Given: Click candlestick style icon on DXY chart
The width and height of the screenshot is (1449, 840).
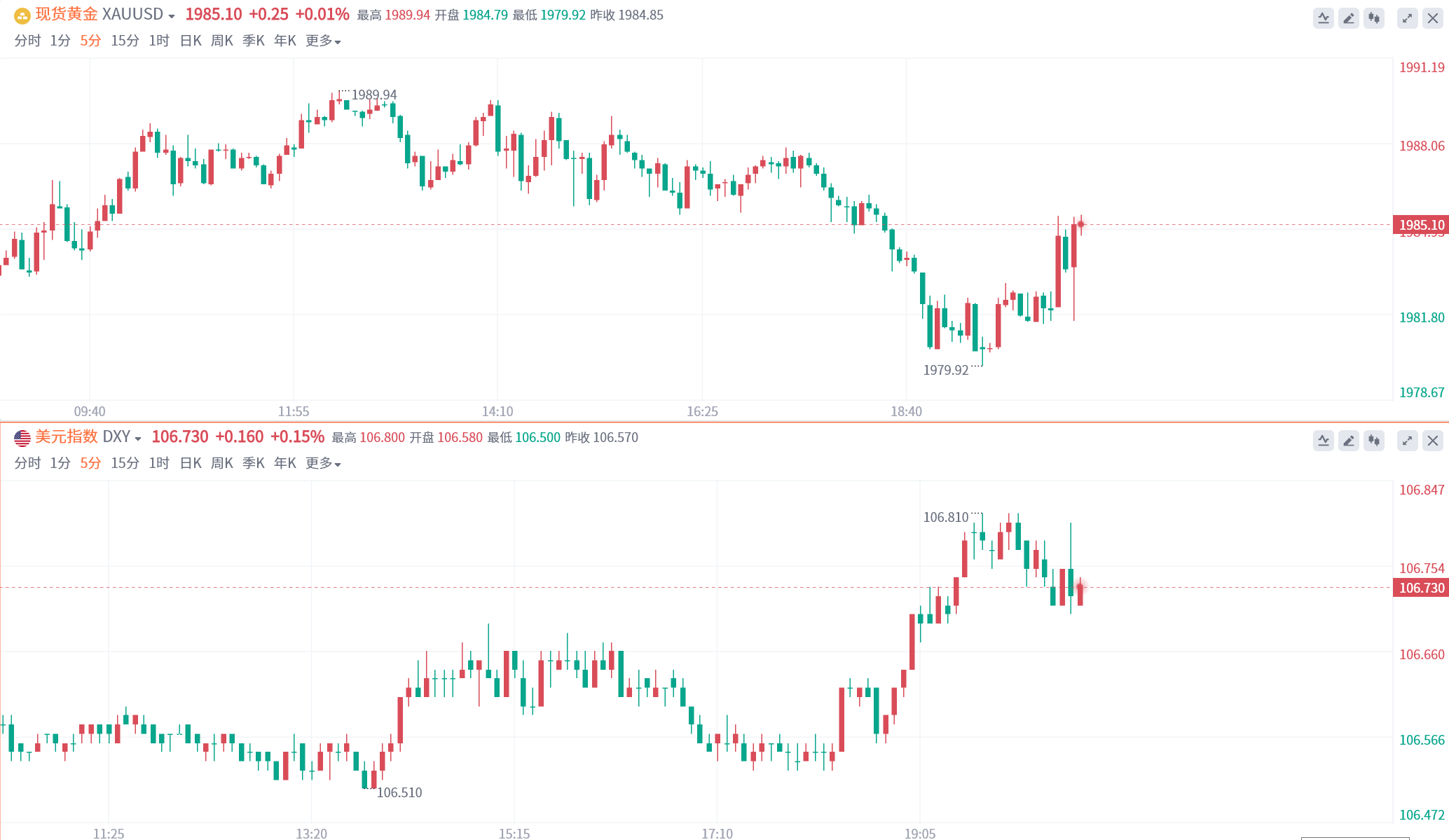Looking at the screenshot, I should [1374, 441].
